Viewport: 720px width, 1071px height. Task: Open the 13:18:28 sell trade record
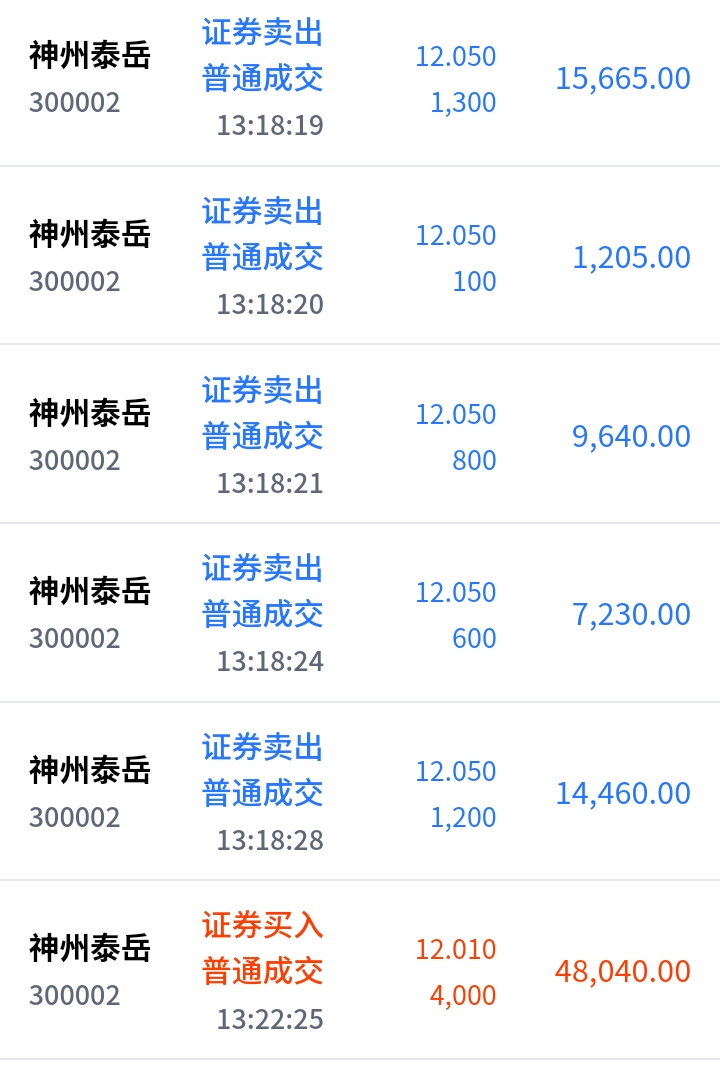360,791
